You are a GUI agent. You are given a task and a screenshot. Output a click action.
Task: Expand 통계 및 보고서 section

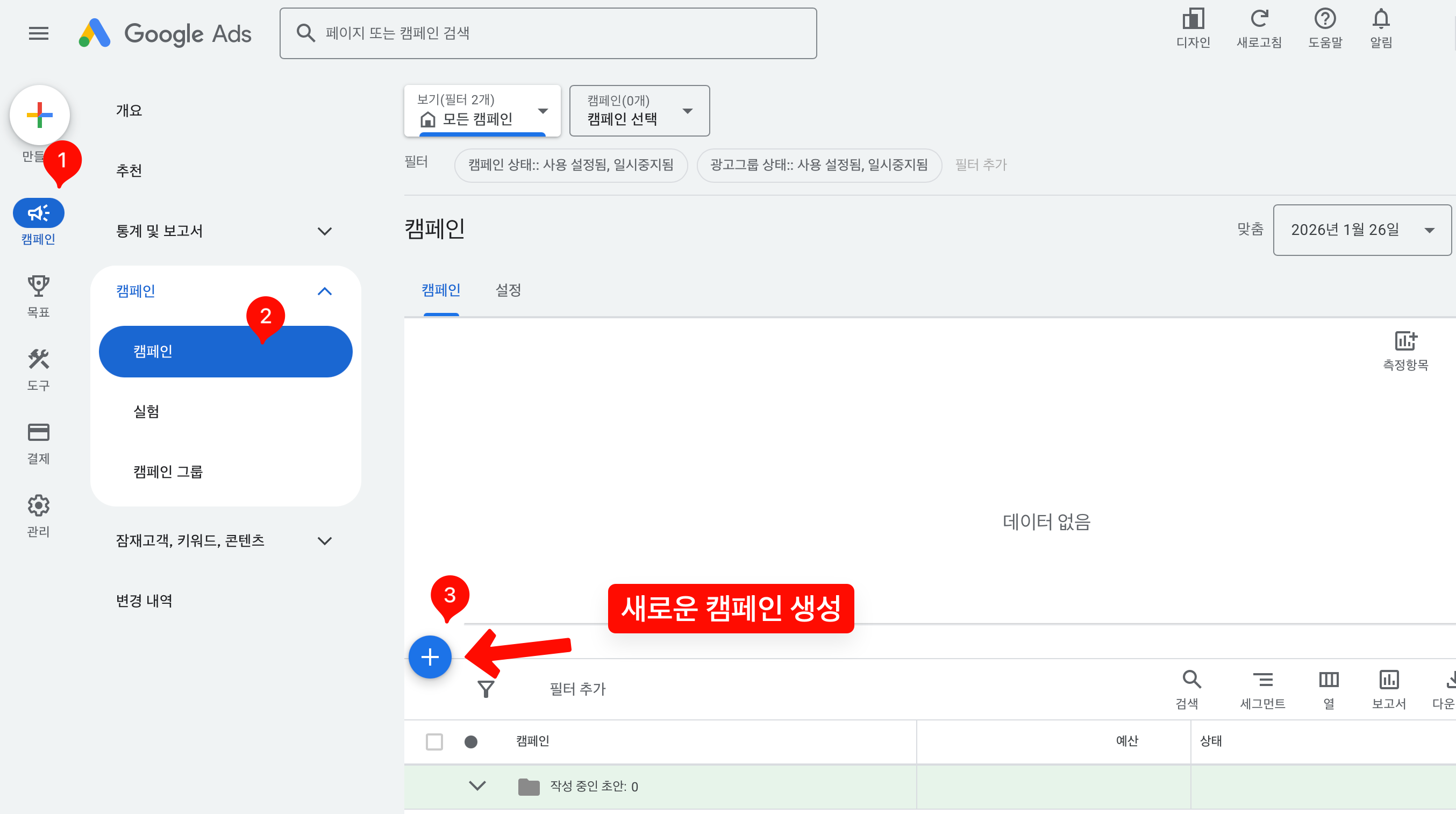224,231
